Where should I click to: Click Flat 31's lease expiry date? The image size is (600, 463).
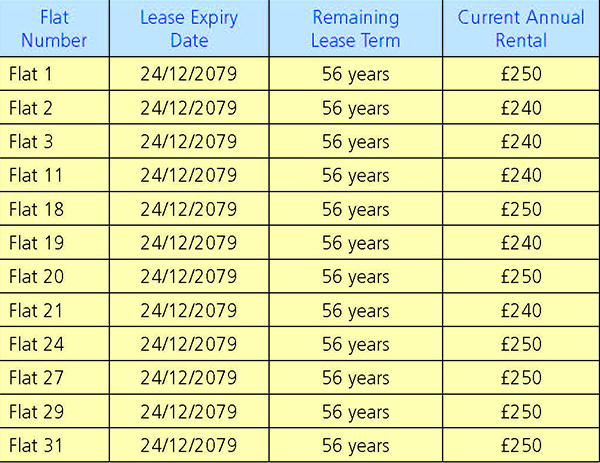click(189, 445)
